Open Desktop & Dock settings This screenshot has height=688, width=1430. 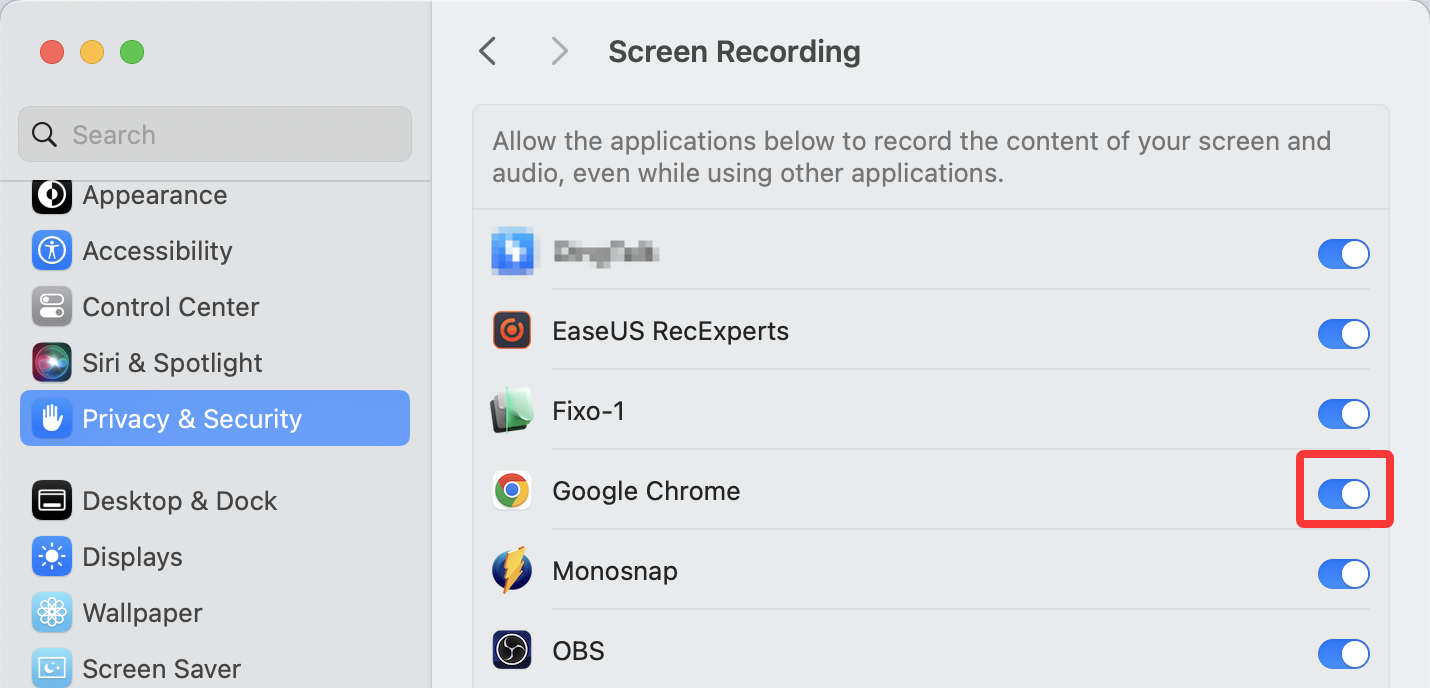(180, 501)
